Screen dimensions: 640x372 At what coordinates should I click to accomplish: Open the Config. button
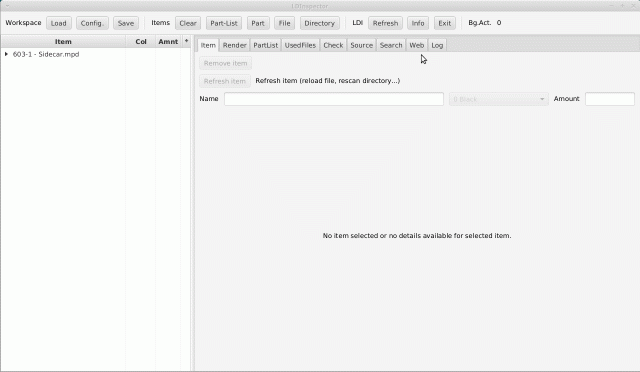pyautogui.click(x=92, y=23)
